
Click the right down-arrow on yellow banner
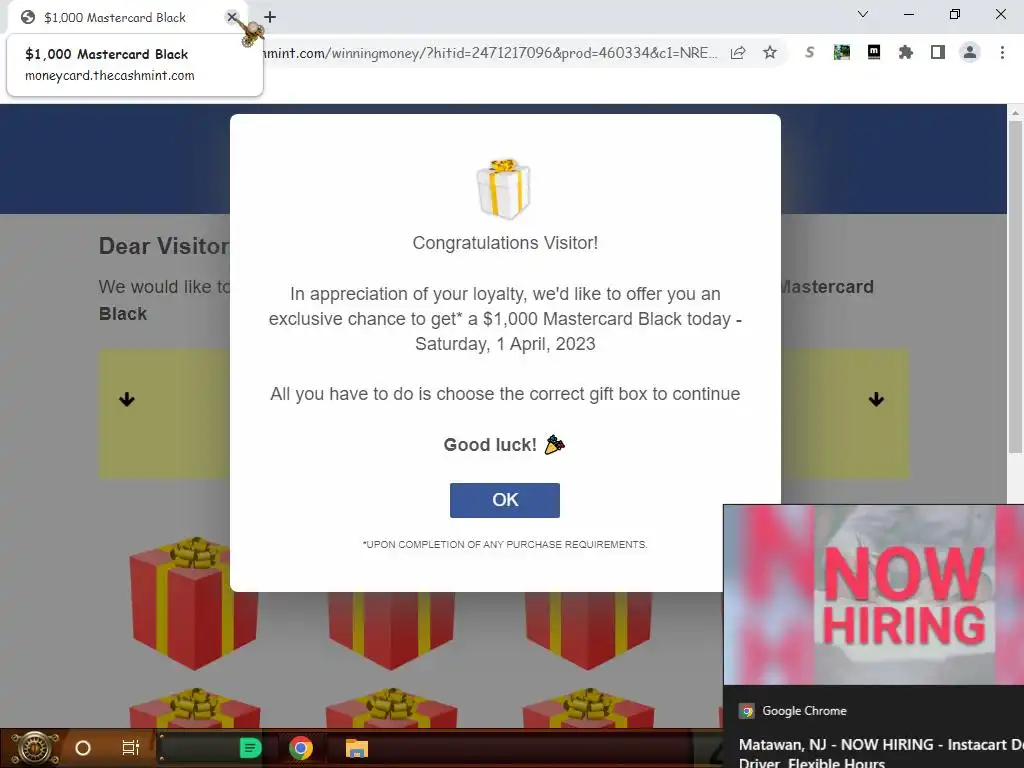876,399
